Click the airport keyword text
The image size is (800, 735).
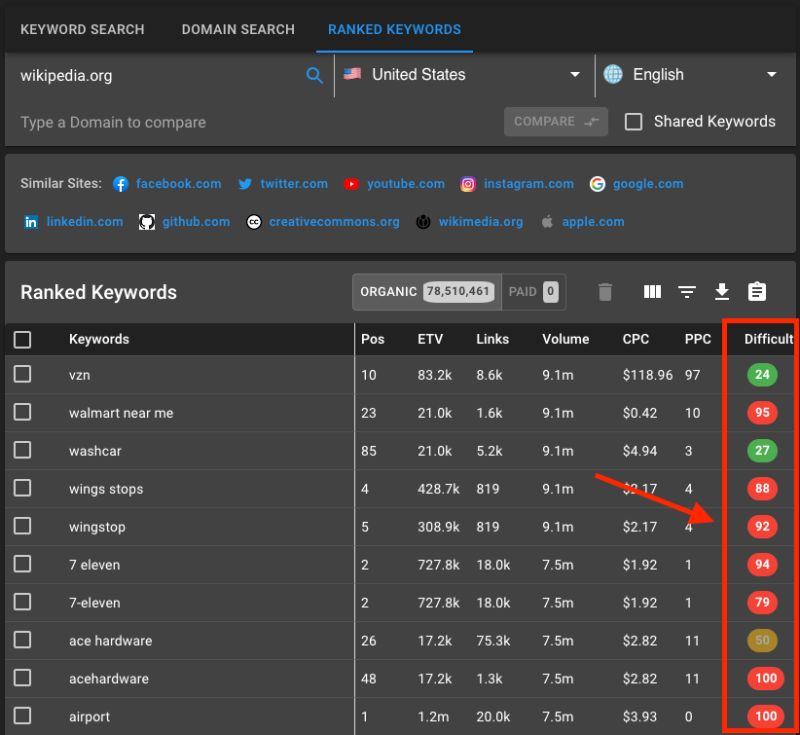[x=89, y=717]
